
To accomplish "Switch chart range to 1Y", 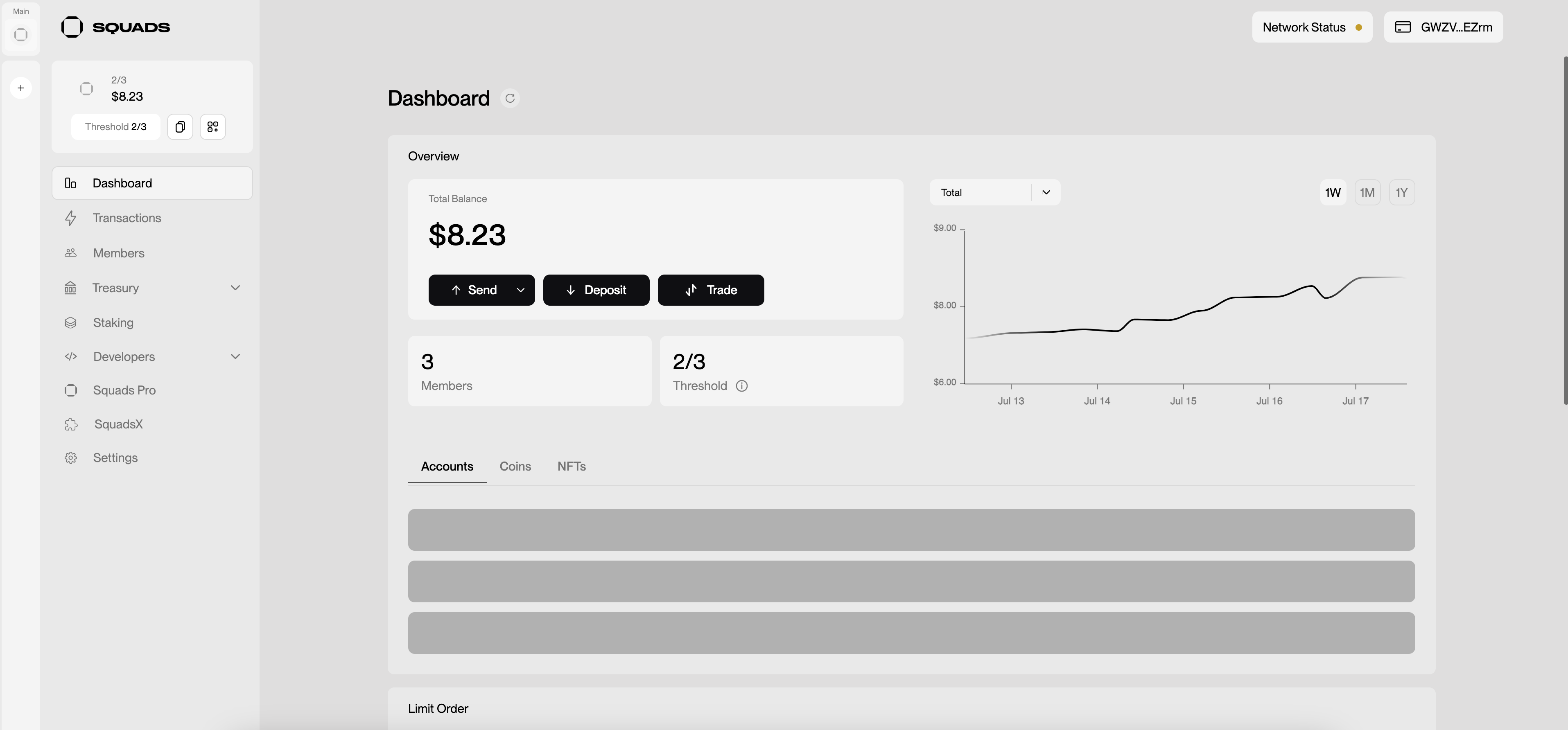I will (x=1401, y=192).
